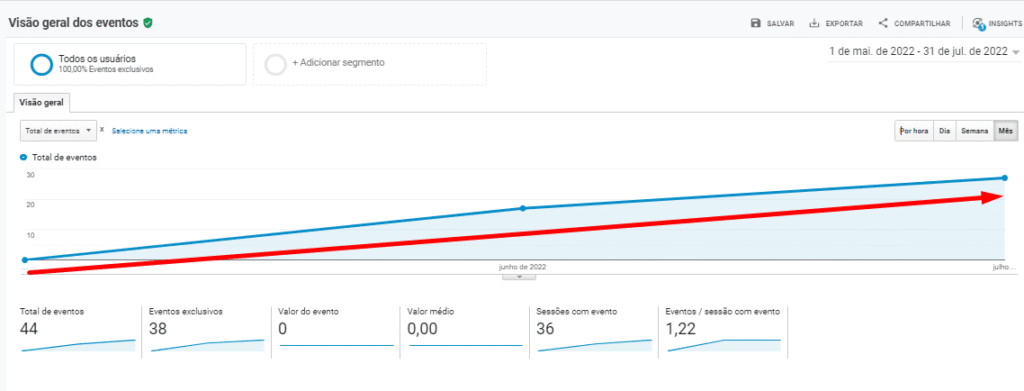Viewport: 1024px width, 391px height.
Task: Click the Salvar button label
Action: click(x=780, y=23)
